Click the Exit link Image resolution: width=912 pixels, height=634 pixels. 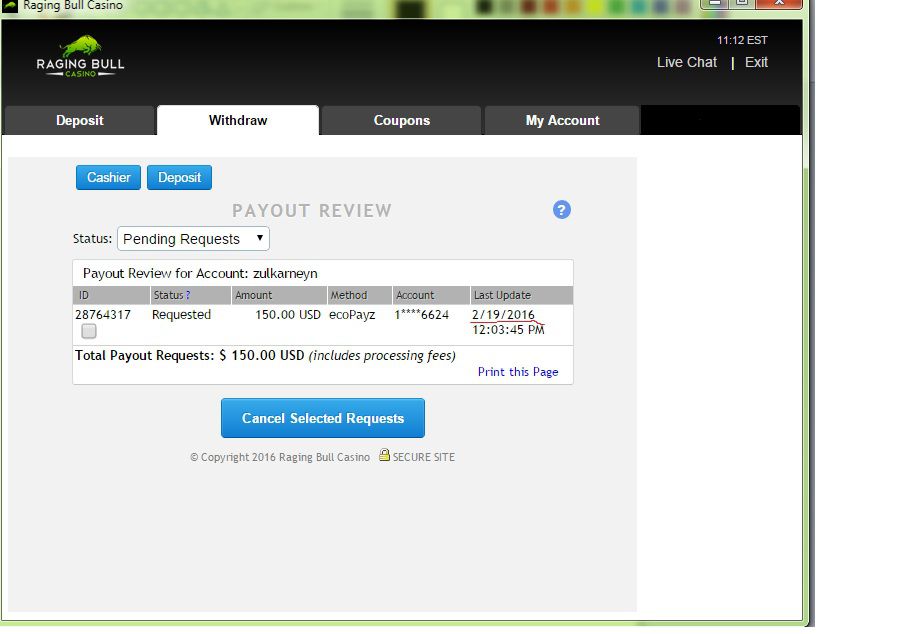coord(756,62)
